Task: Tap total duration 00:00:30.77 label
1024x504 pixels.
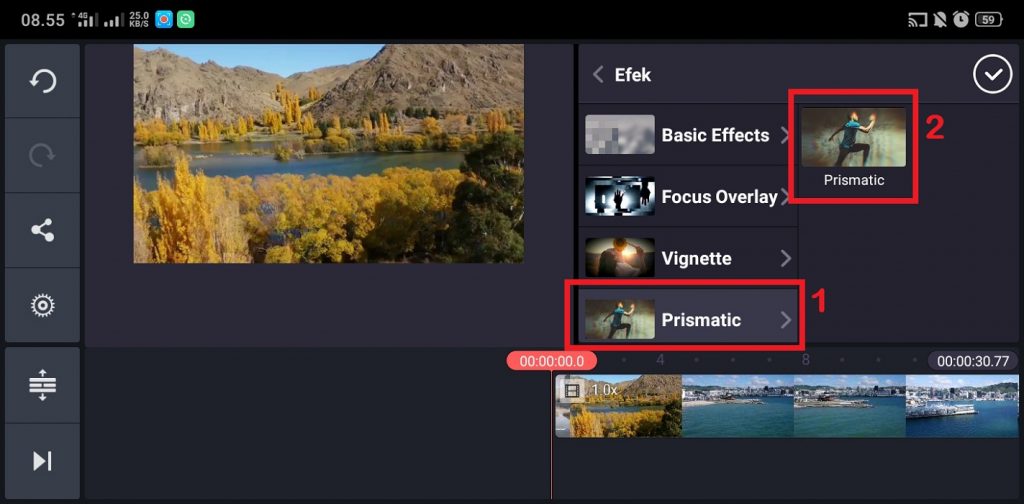Action: coord(972,361)
